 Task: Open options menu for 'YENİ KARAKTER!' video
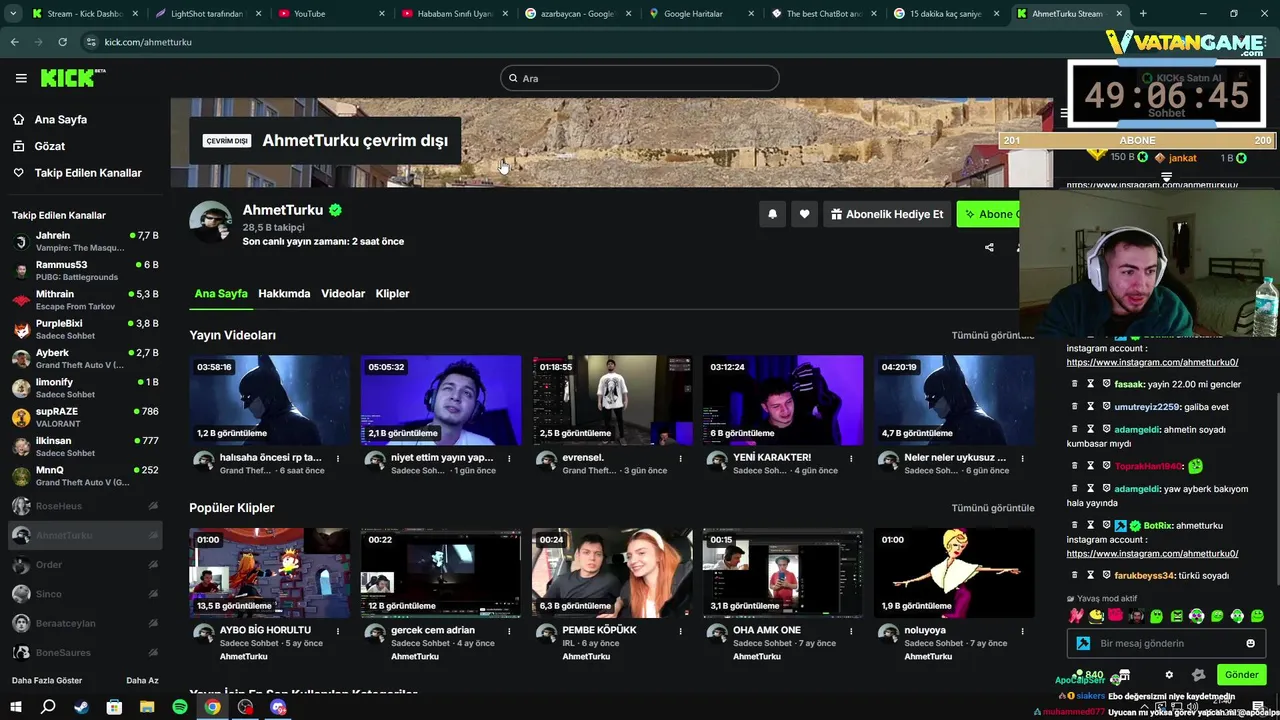coord(851,458)
